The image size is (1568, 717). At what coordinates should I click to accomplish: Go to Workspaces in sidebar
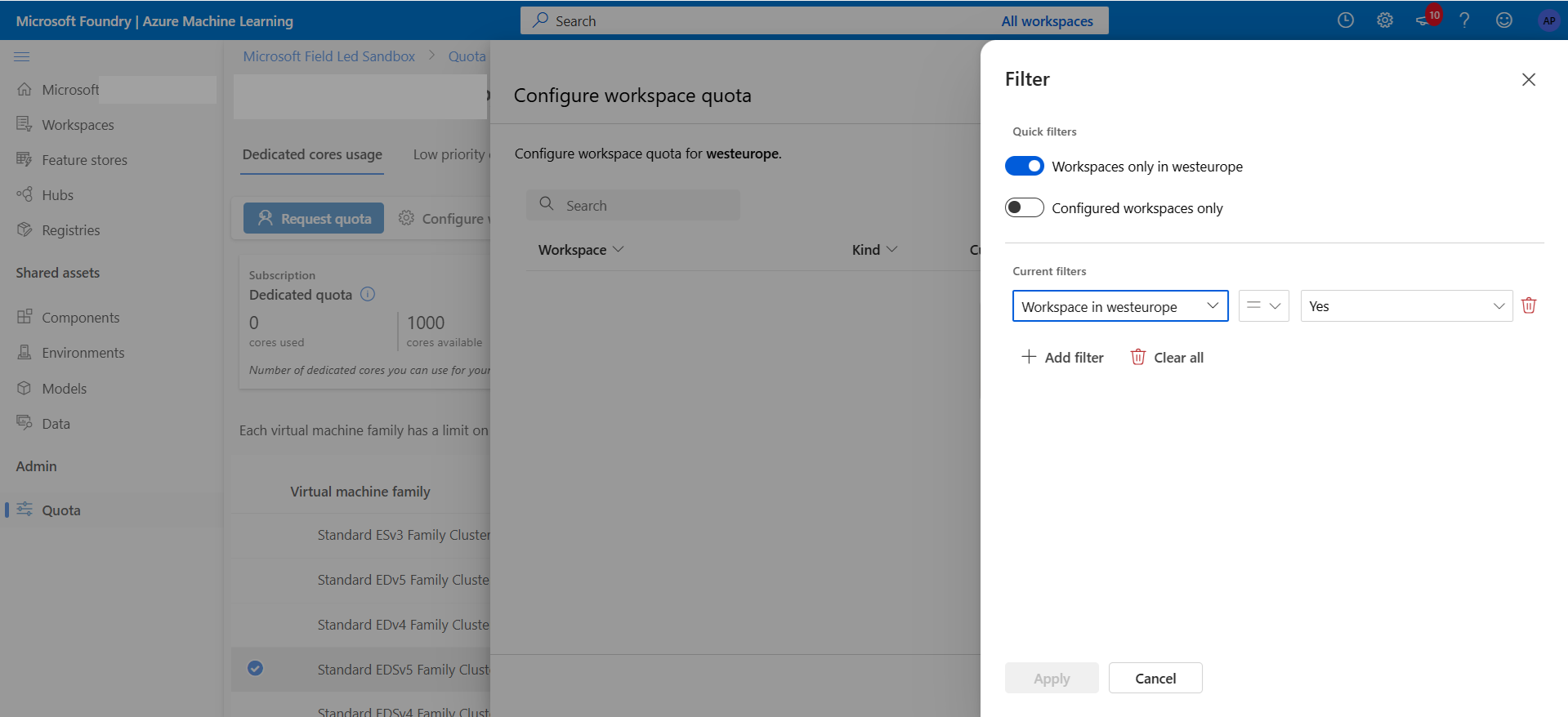(x=78, y=125)
